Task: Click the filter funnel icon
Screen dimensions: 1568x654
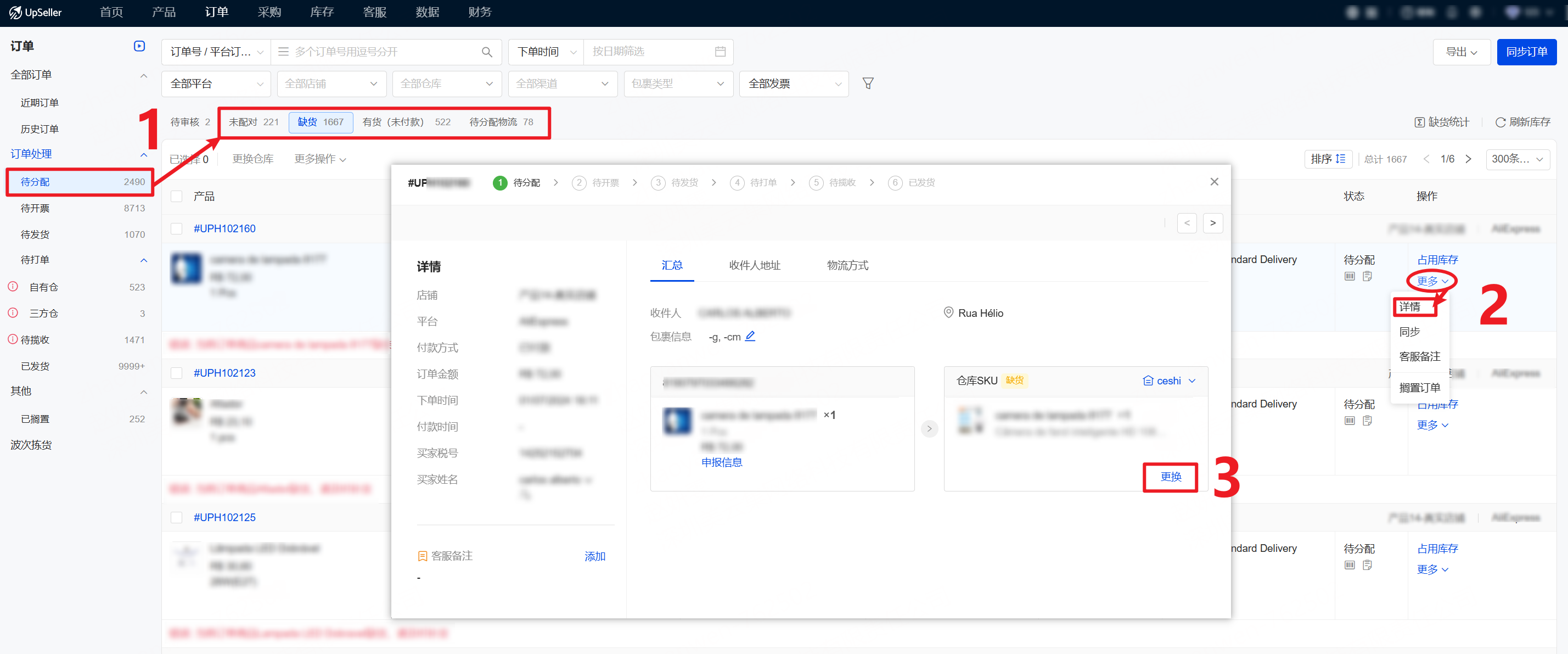Action: (868, 83)
